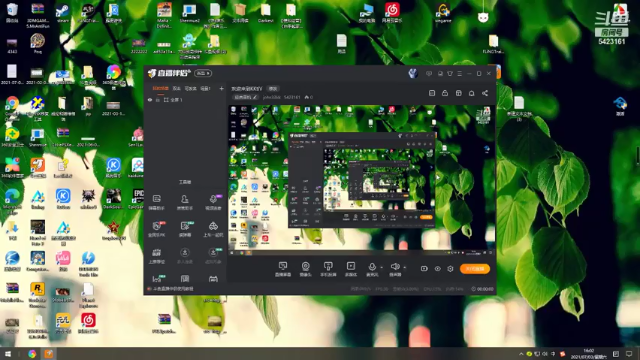
Task: Mute the speaker in bottom toolbar
Action: tap(395, 269)
